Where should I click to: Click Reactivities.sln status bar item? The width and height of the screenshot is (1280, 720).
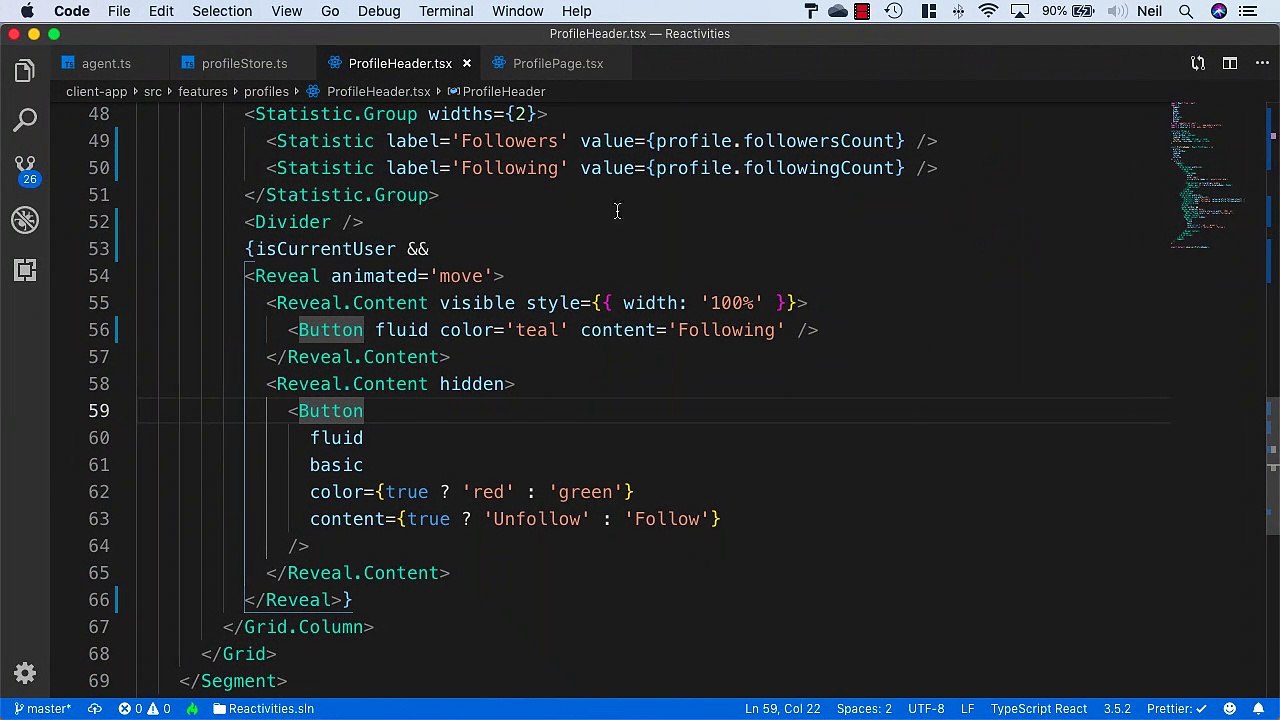coord(263,708)
